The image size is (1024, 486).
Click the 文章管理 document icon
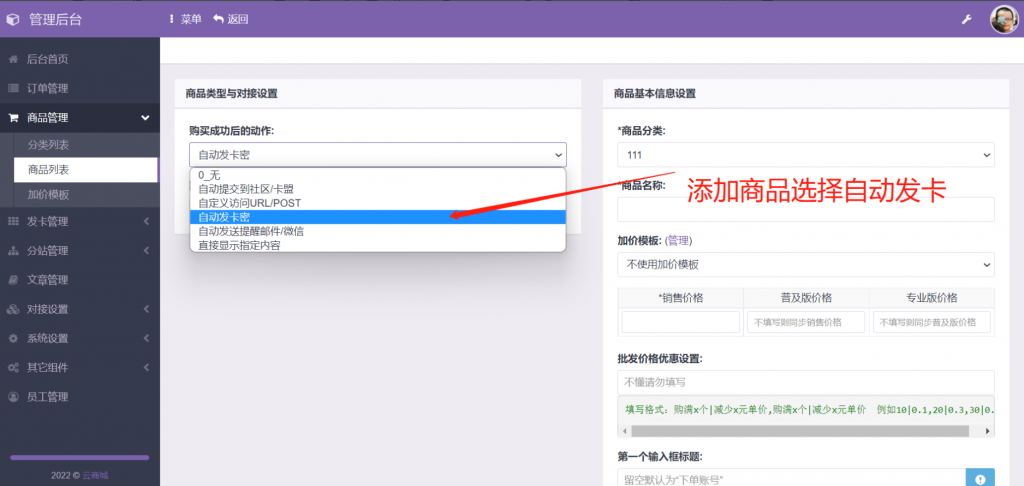(13, 280)
